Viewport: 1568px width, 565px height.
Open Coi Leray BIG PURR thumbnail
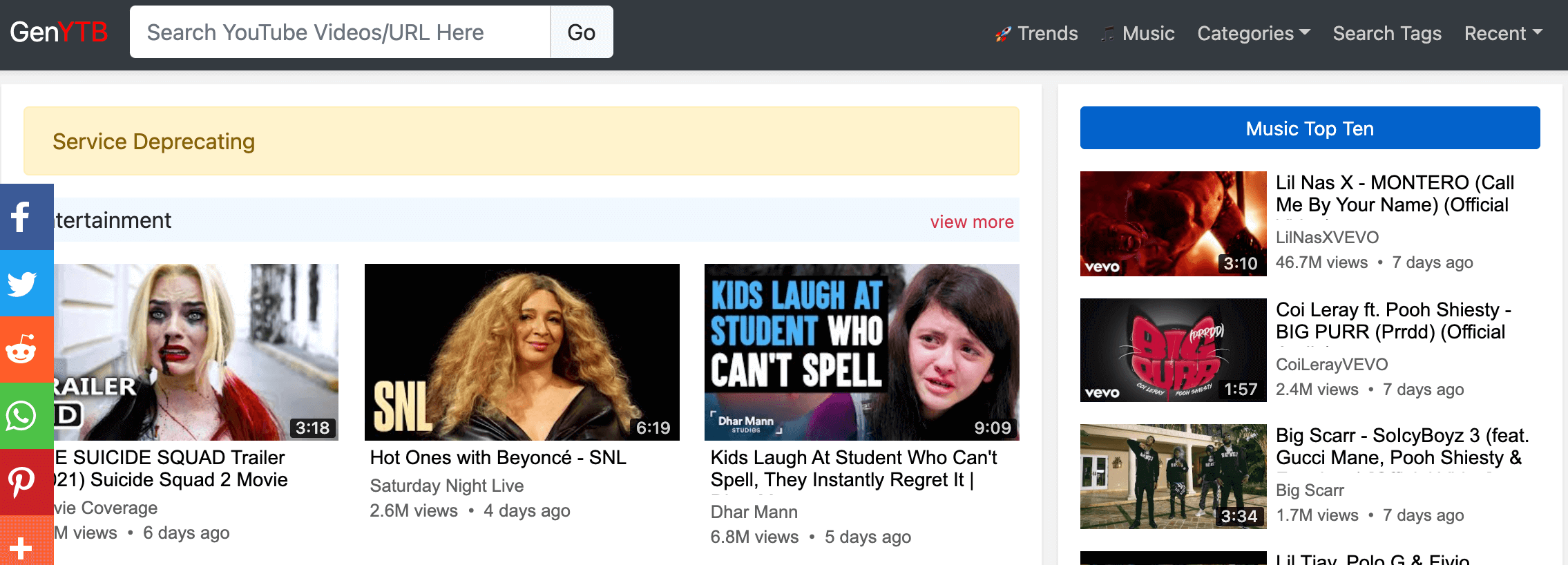pos(1174,350)
